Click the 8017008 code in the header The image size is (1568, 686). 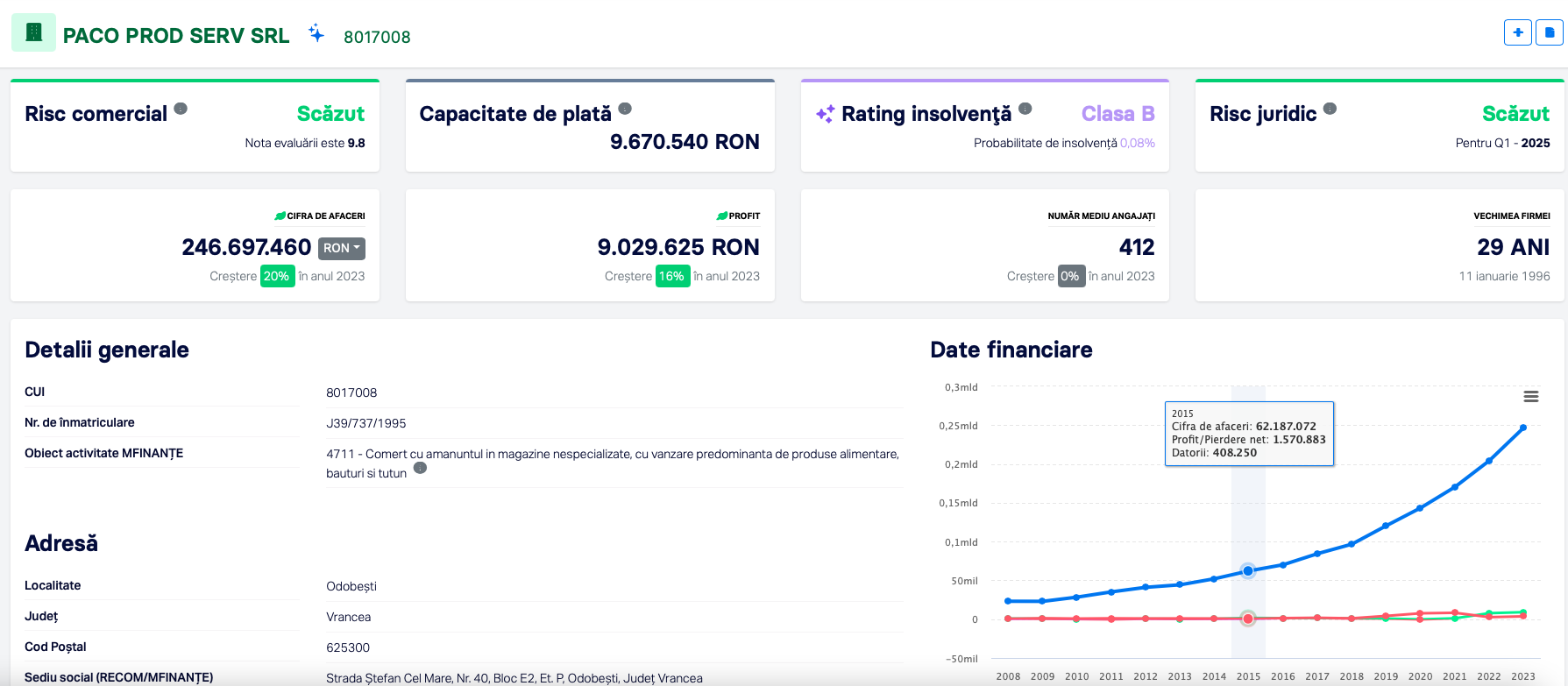(377, 37)
